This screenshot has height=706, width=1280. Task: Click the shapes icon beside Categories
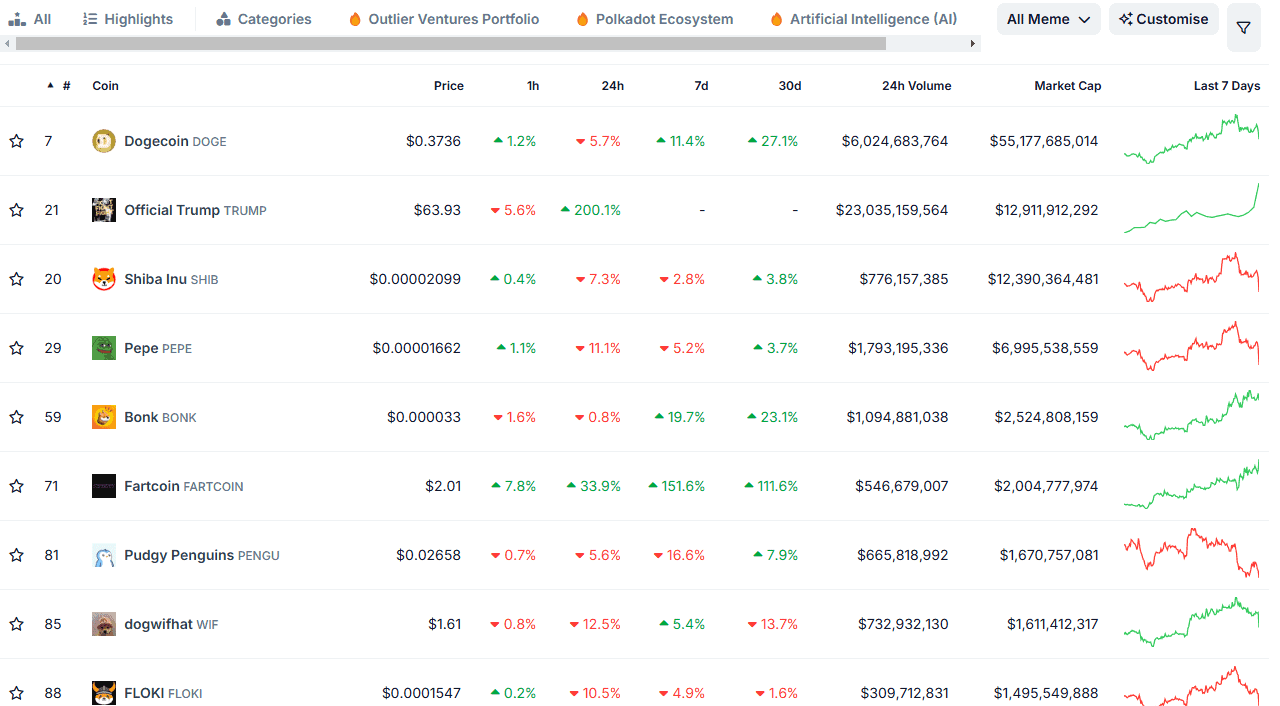click(224, 19)
